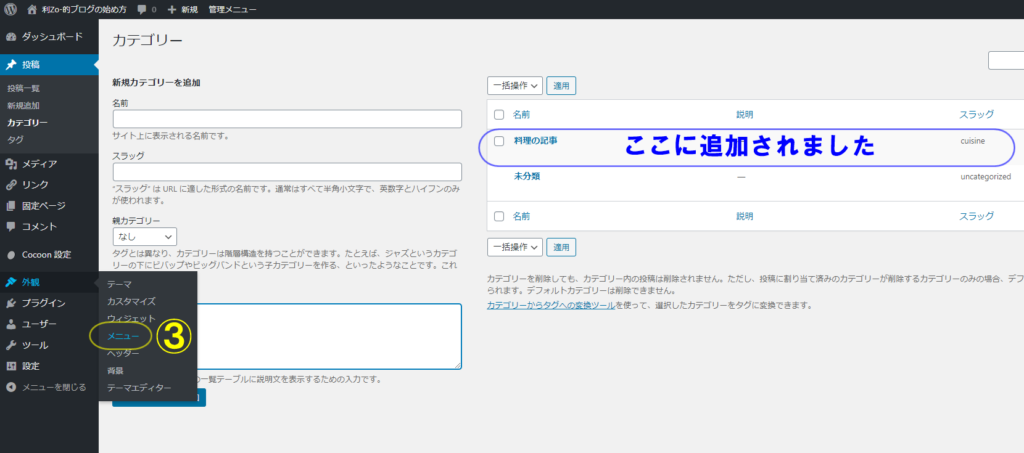
Task: Click the リンク chain icon
Action: [11, 184]
